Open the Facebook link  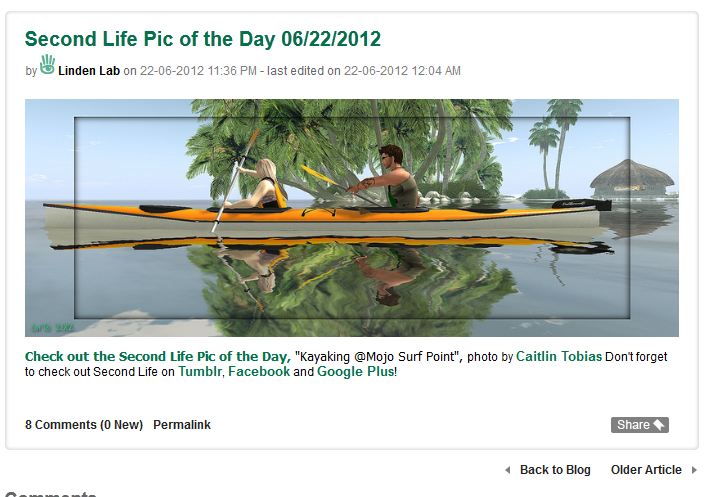259,372
